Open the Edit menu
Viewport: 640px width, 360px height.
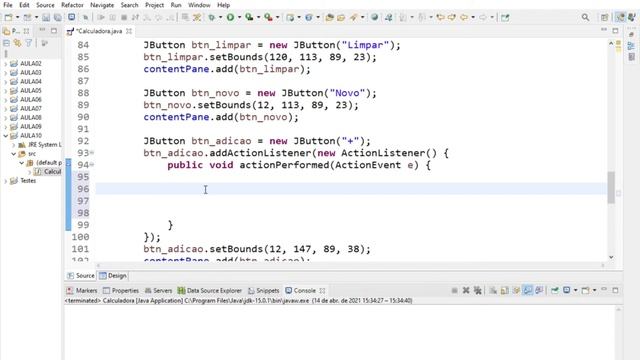pos(24,5)
